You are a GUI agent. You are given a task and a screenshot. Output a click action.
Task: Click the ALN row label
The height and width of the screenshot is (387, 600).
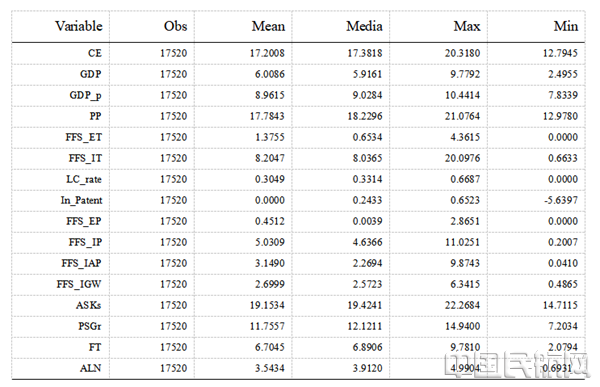click(91, 368)
